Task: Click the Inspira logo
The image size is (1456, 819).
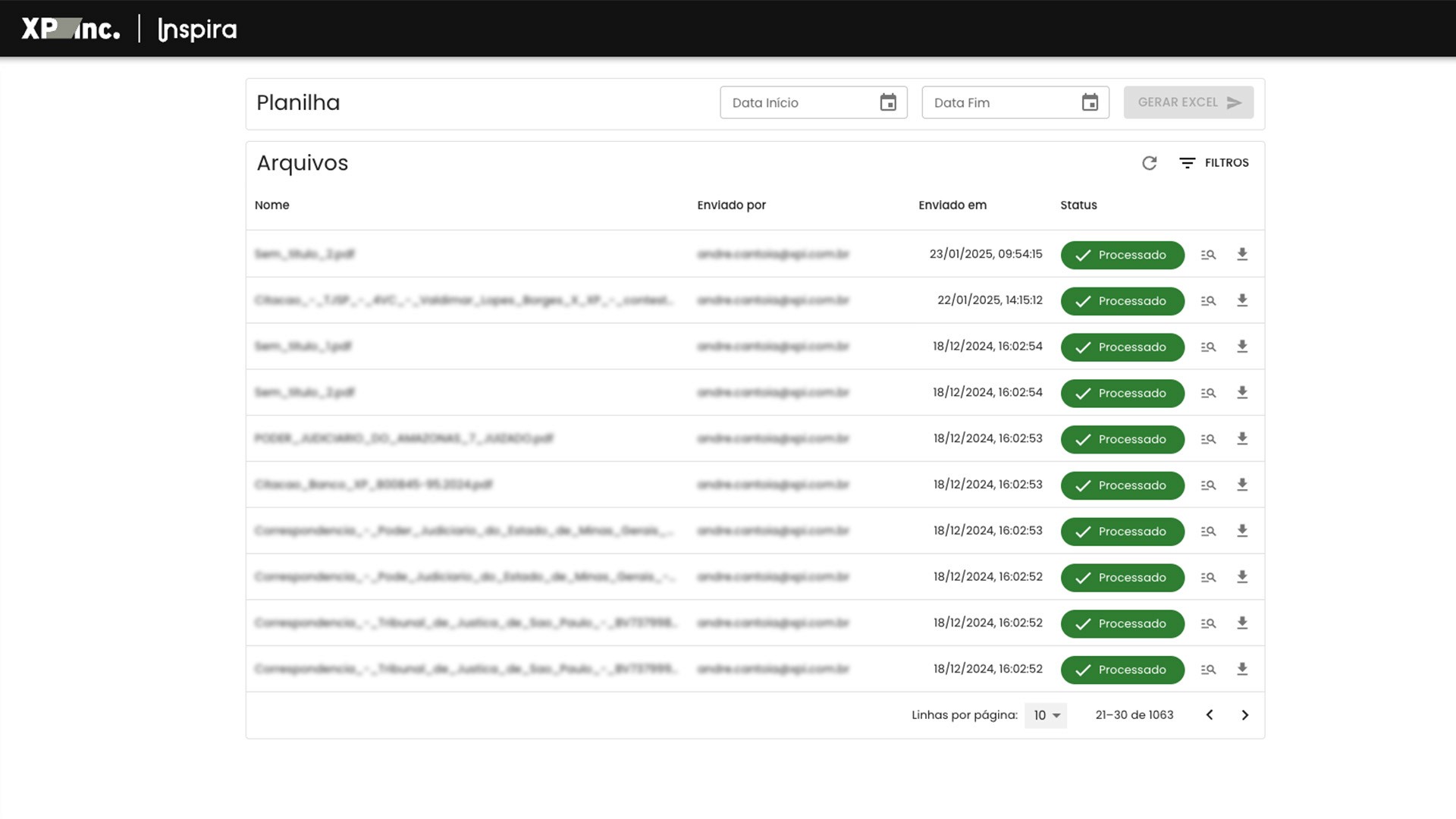Action: coord(197,30)
